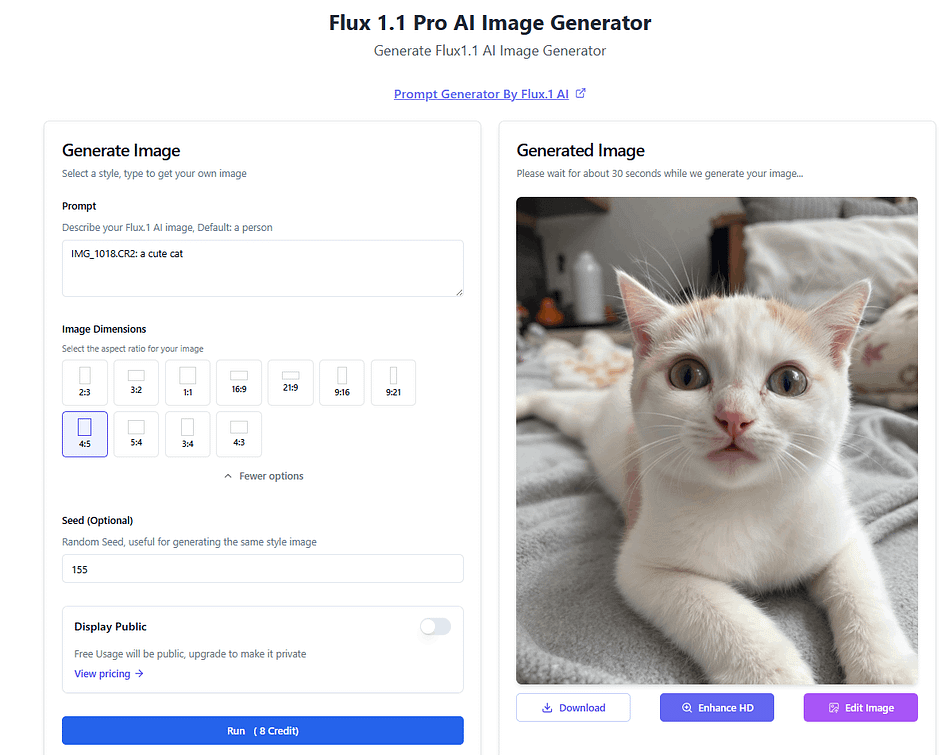
Task: Open the Prompt Generator By Flux.1 AI link
Action: (481, 94)
